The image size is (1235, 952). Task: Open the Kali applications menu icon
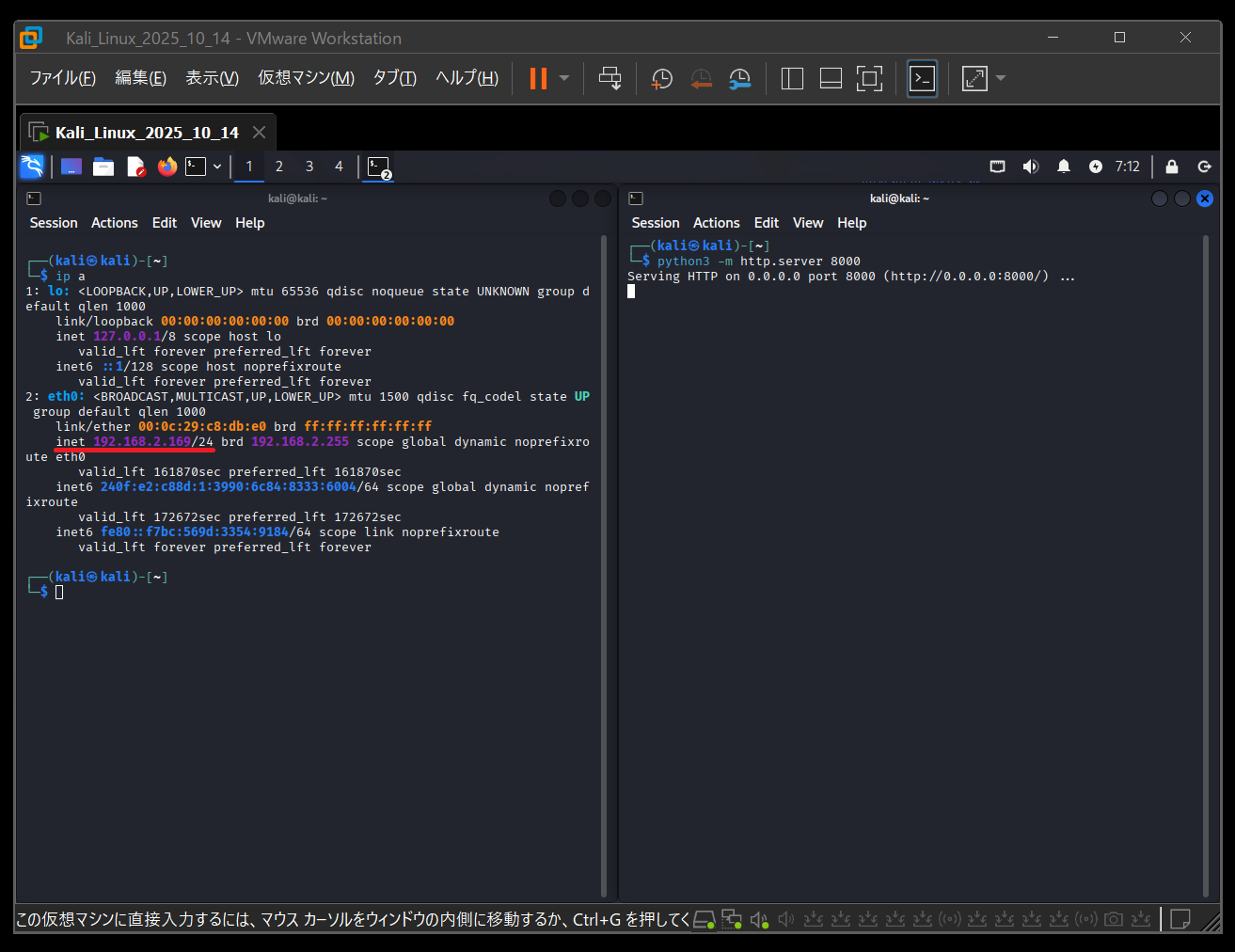[32, 167]
